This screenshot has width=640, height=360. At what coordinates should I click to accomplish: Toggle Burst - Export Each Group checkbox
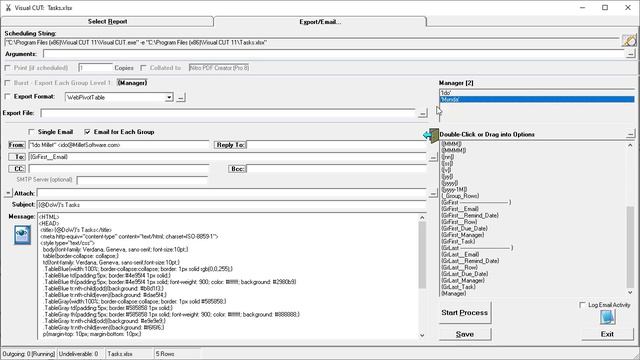[x=7, y=83]
